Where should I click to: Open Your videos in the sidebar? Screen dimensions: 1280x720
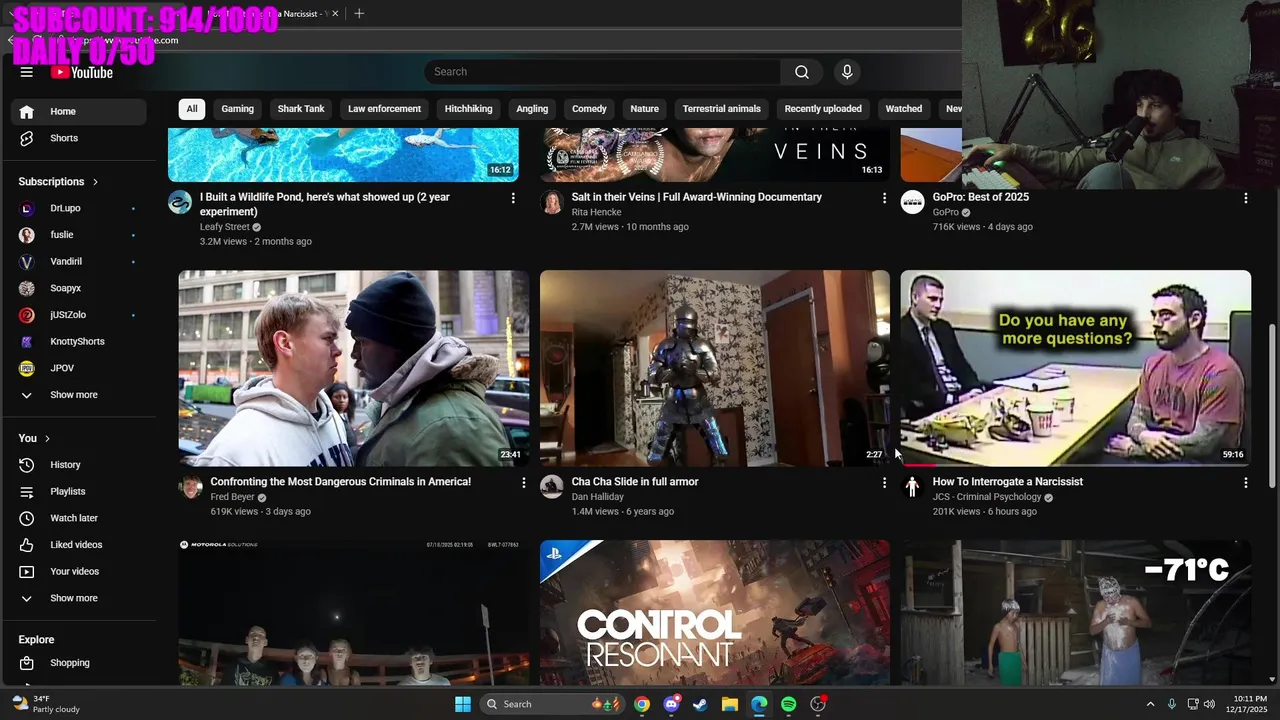[78, 572]
